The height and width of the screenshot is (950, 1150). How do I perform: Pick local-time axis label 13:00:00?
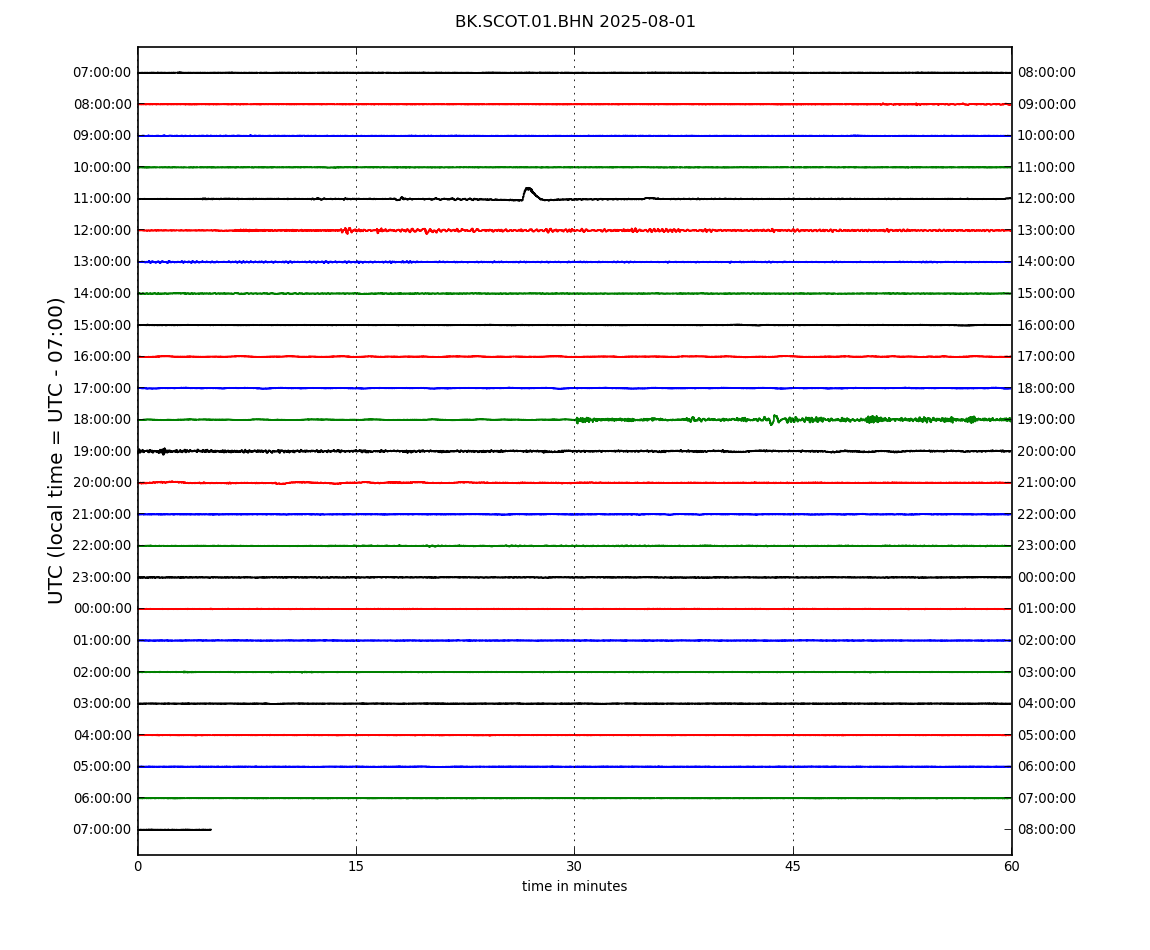pos(1047,230)
